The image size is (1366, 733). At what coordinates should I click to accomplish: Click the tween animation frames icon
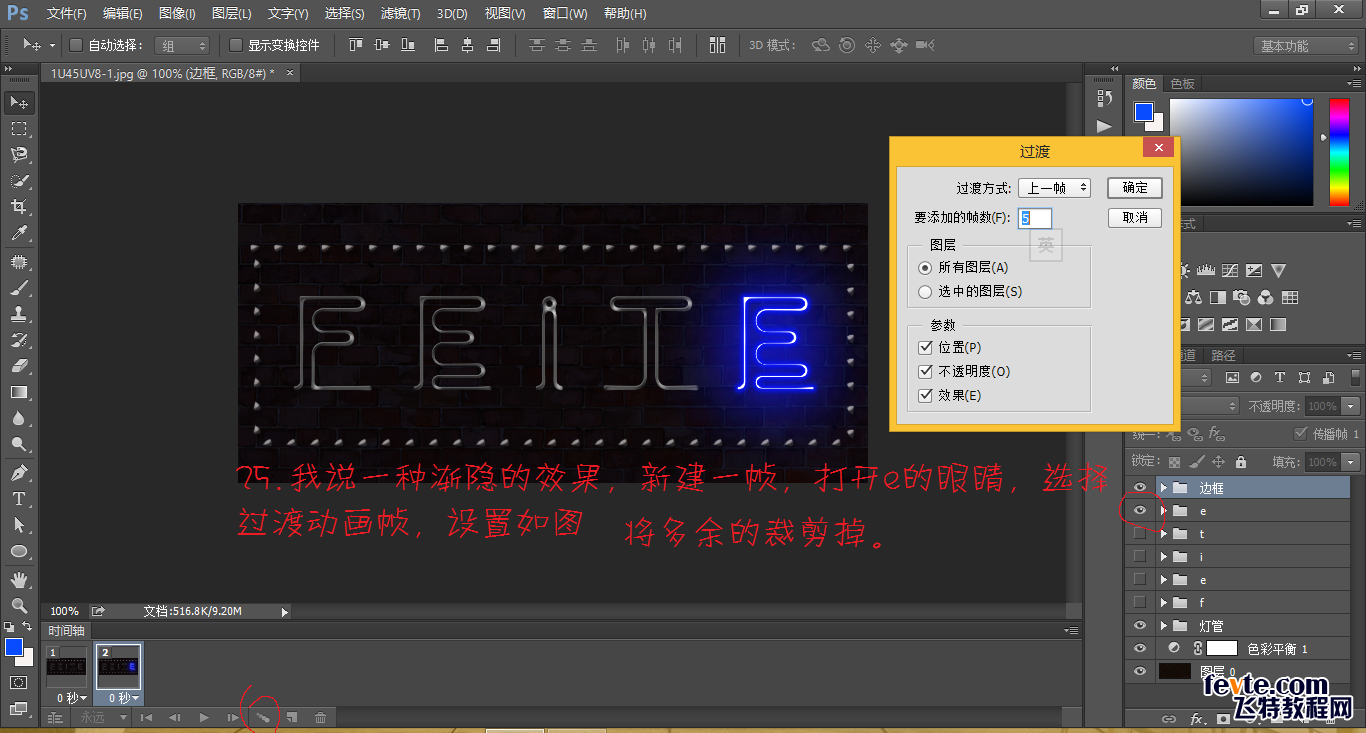pyautogui.click(x=263, y=717)
